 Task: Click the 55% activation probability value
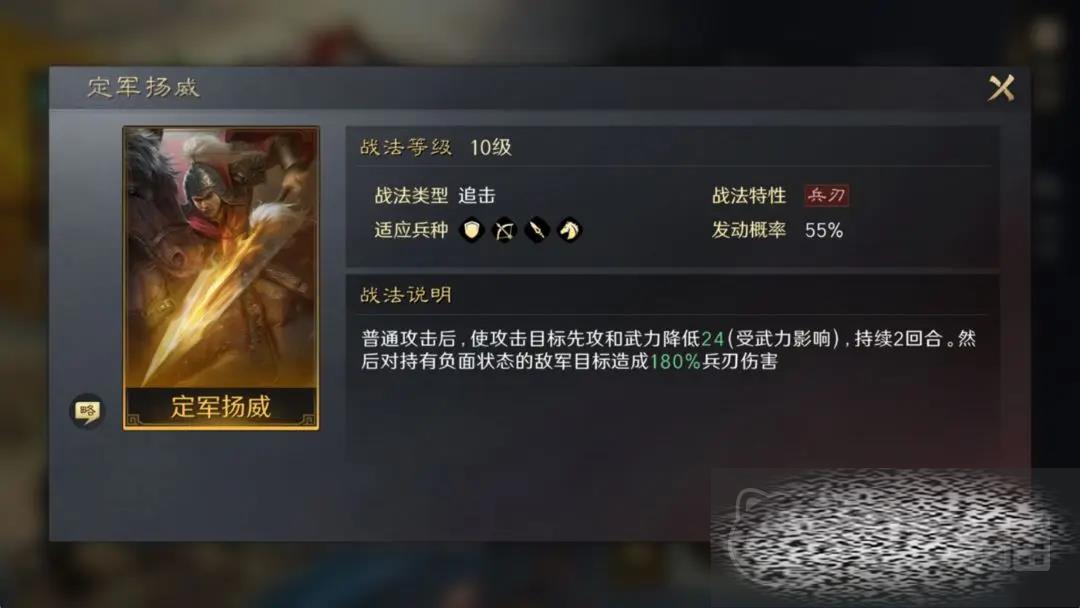[x=824, y=230]
